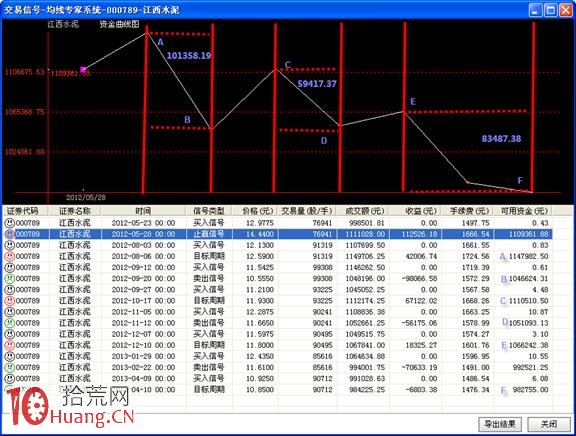
Task: Sort by 收益(元) column header
Action: (415, 211)
